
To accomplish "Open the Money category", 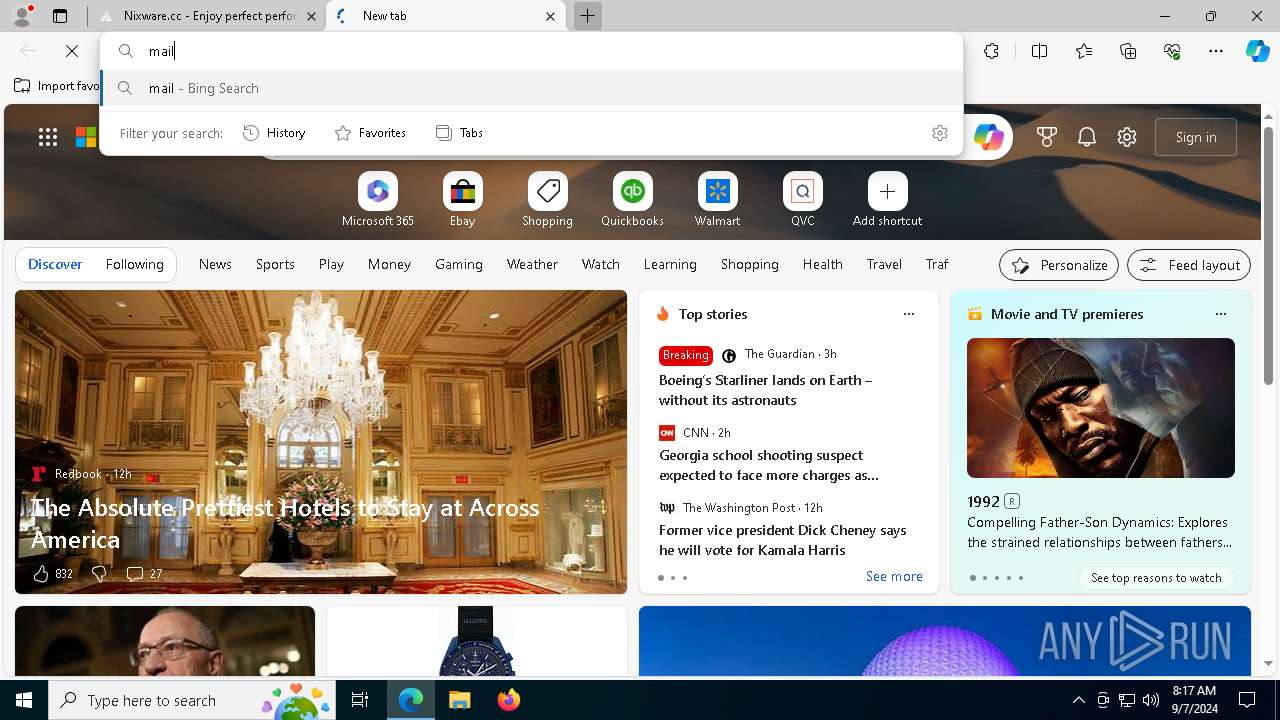I will click(x=389, y=264).
